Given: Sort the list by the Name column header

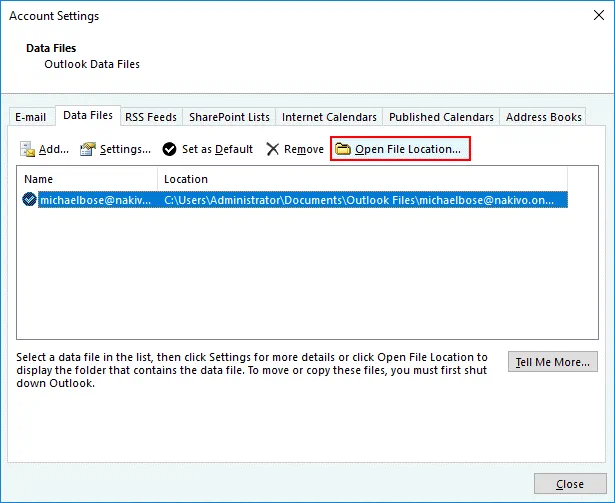Looking at the screenshot, I should tap(87, 179).
